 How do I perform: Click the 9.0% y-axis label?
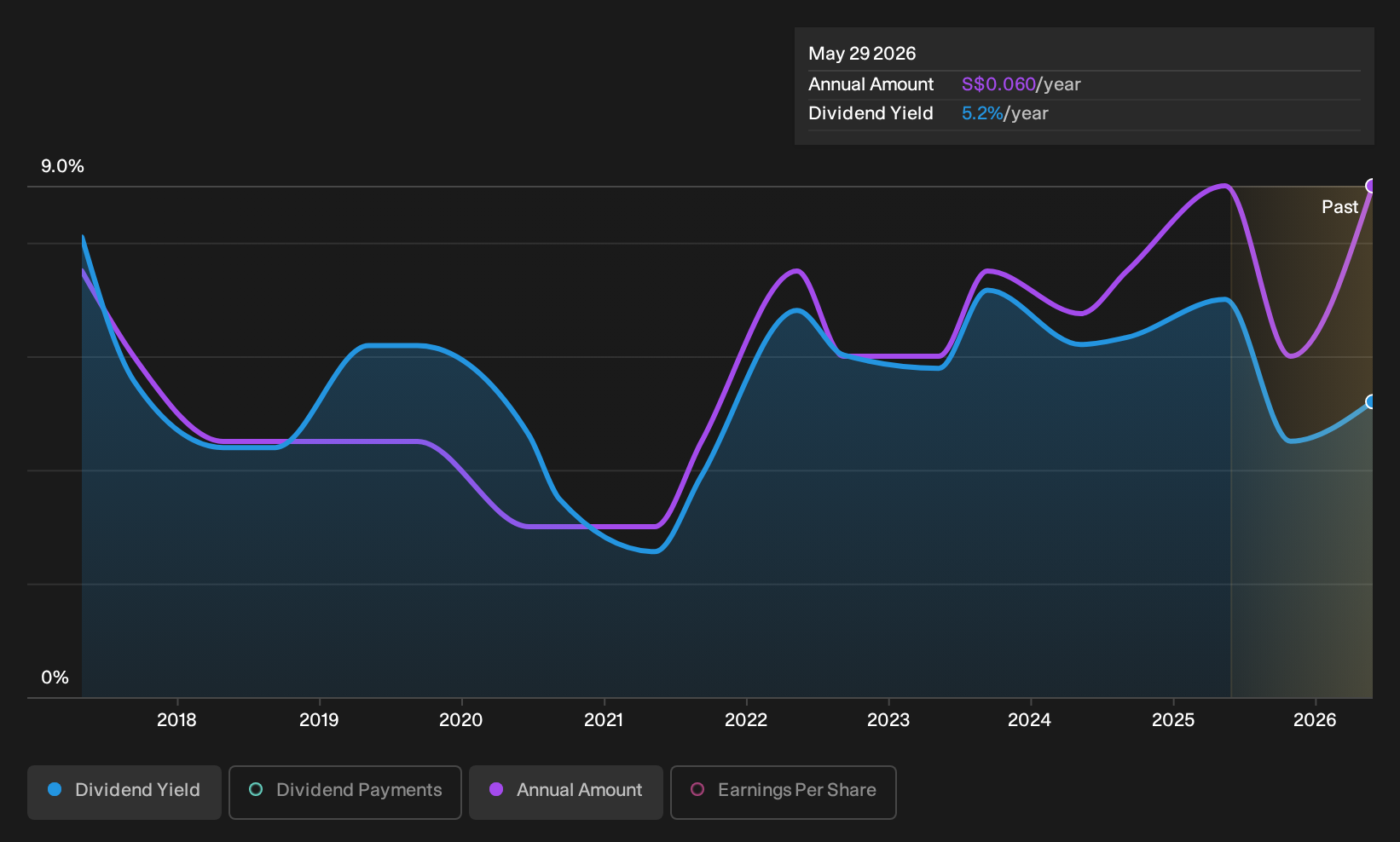62,166
